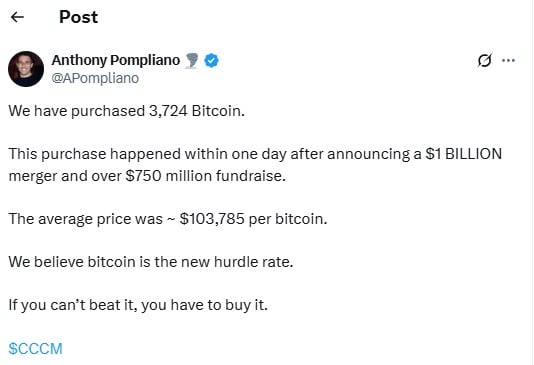Viewport: 534px width, 365px height.
Task: Click the Post page heading
Action: coord(79,17)
